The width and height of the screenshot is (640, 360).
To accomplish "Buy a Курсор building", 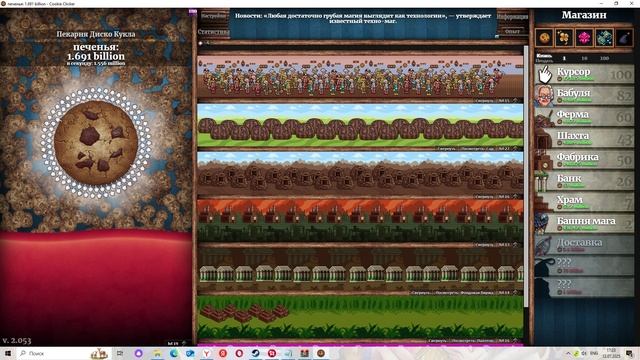I will (585, 74).
